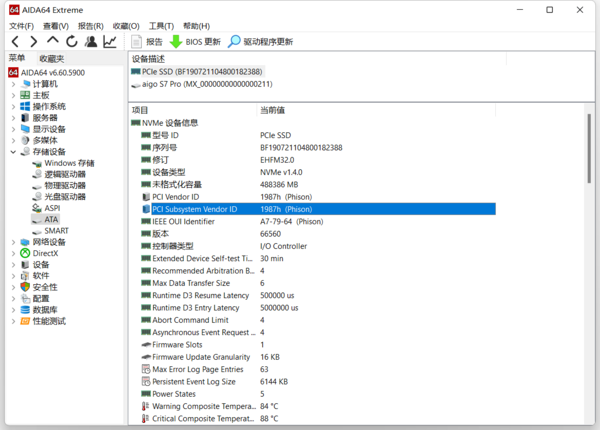Expand the 主板 tree node

[x=13, y=95]
